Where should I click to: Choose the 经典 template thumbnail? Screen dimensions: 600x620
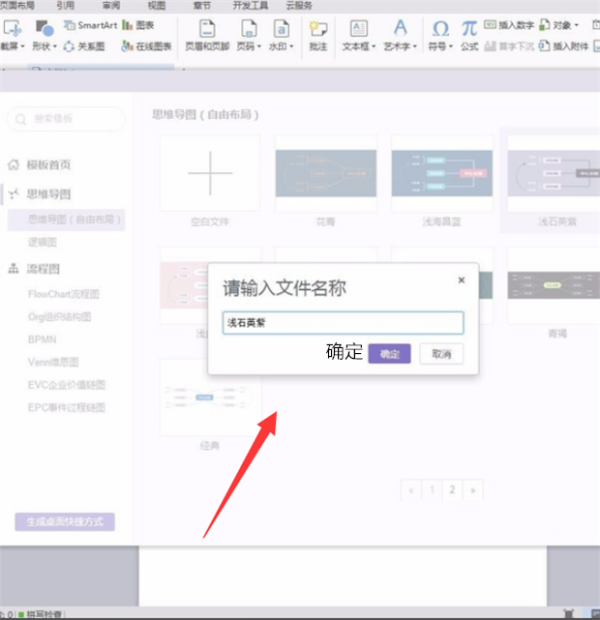210,398
